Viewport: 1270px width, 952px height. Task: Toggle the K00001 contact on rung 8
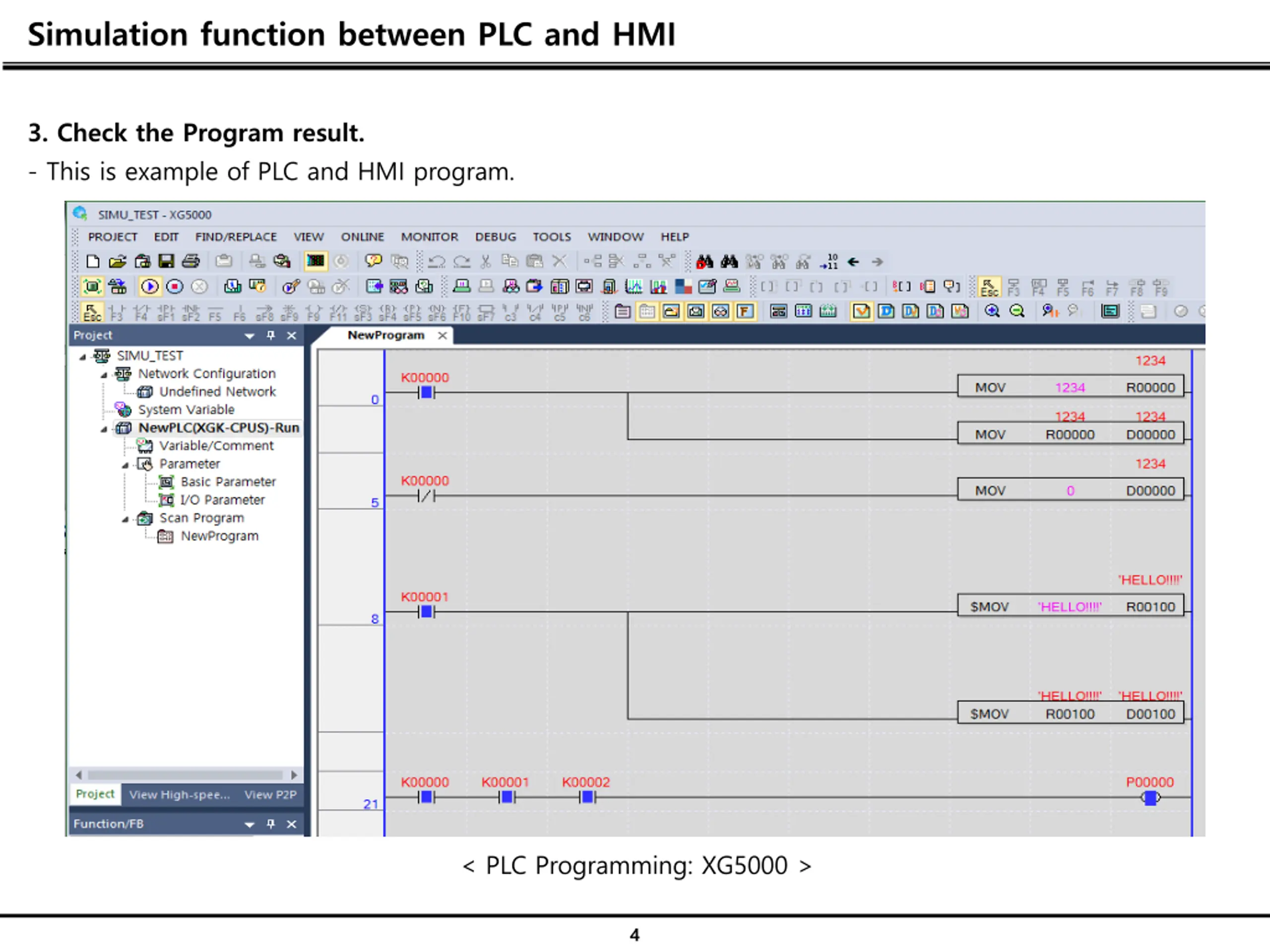tap(426, 612)
